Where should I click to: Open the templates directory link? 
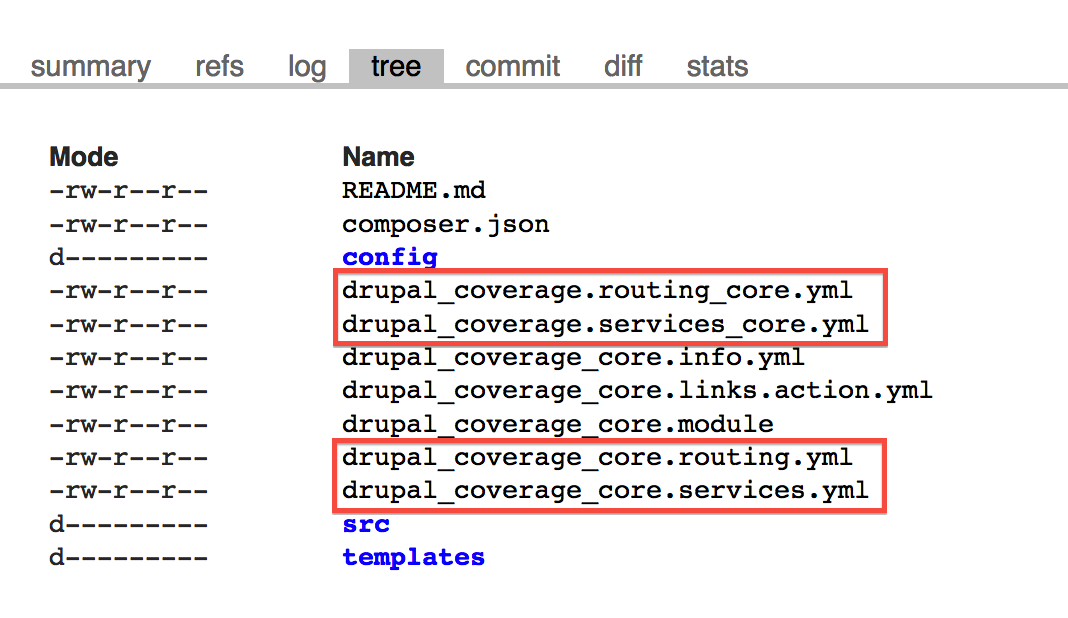click(x=413, y=557)
